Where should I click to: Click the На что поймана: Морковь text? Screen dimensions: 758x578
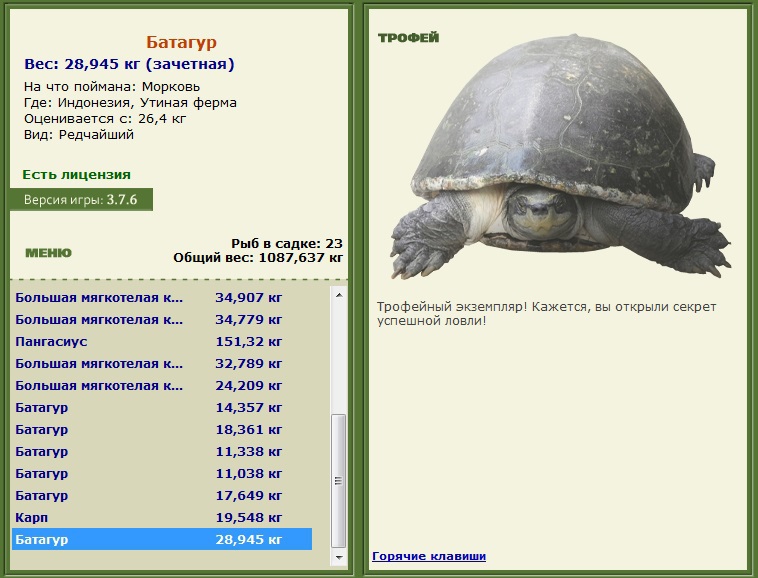pos(112,87)
